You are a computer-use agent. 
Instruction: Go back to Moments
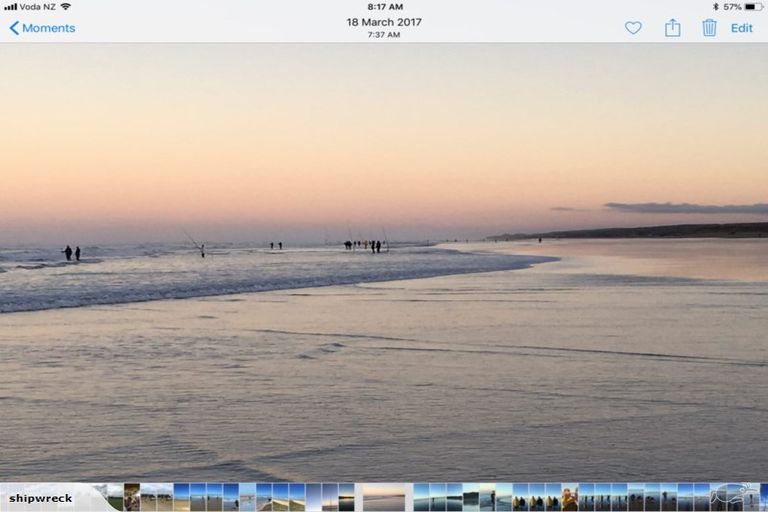[x=42, y=28]
